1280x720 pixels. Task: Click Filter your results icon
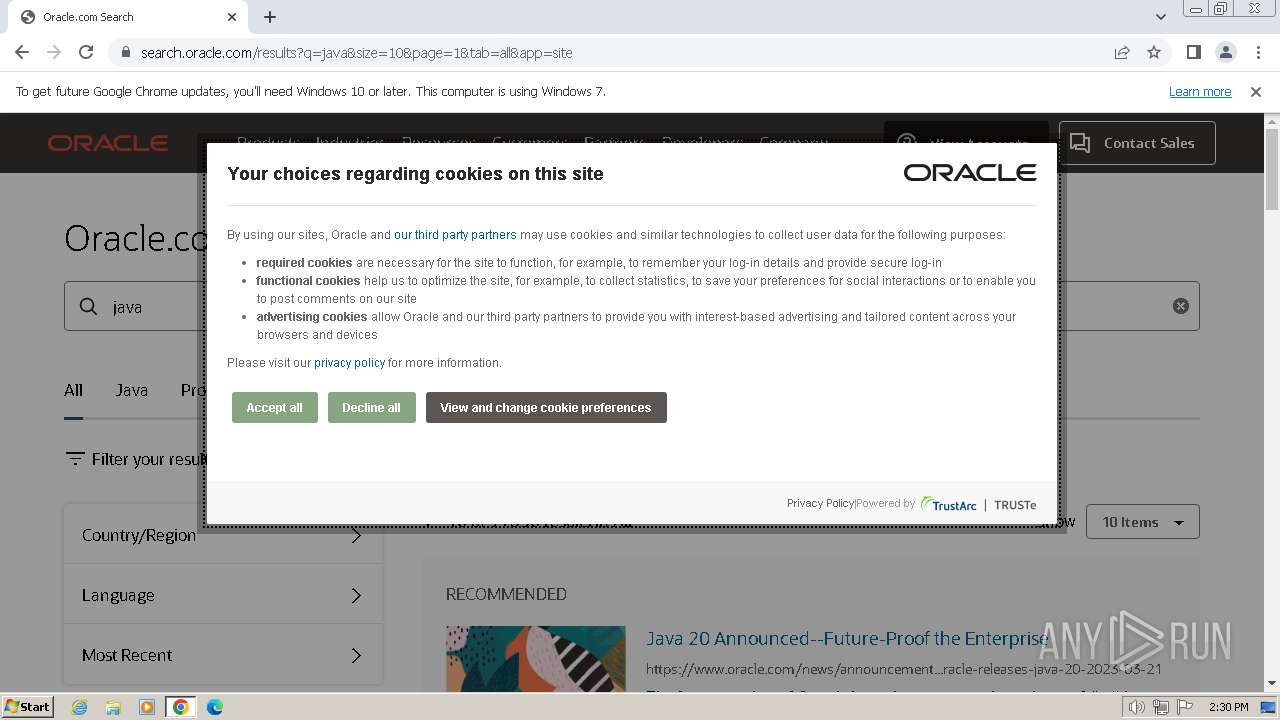click(x=75, y=459)
